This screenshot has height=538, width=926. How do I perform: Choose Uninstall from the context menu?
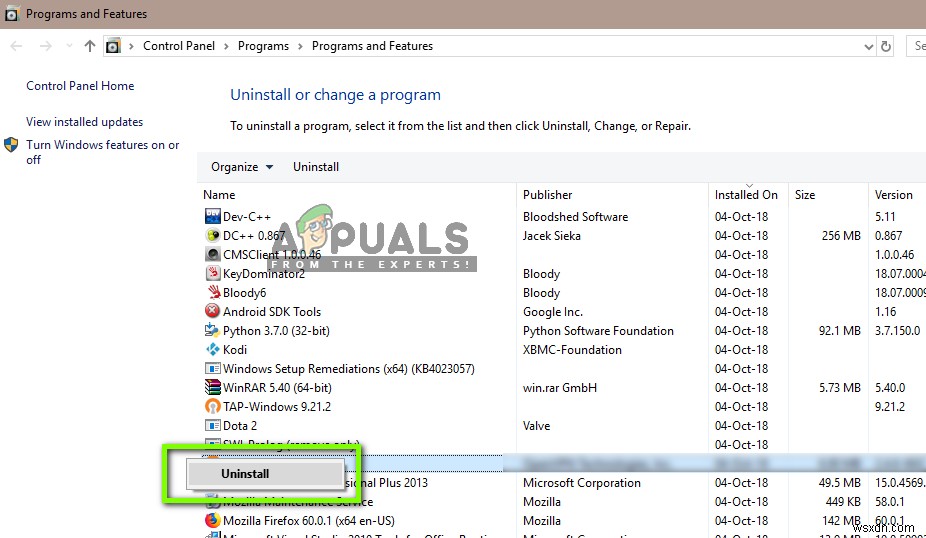click(265, 474)
